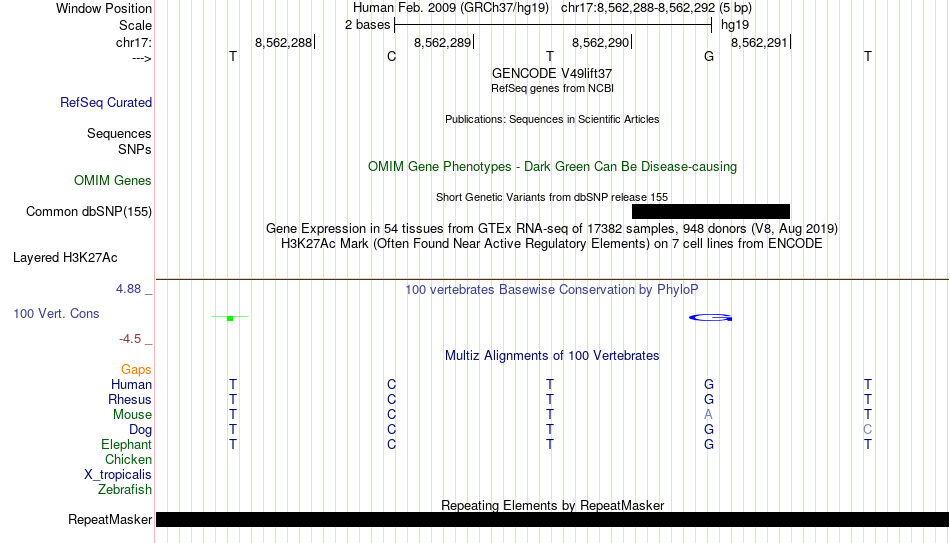This screenshot has width=950, height=543.
Task: Click the Dog alignment row label
Action: point(140,430)
